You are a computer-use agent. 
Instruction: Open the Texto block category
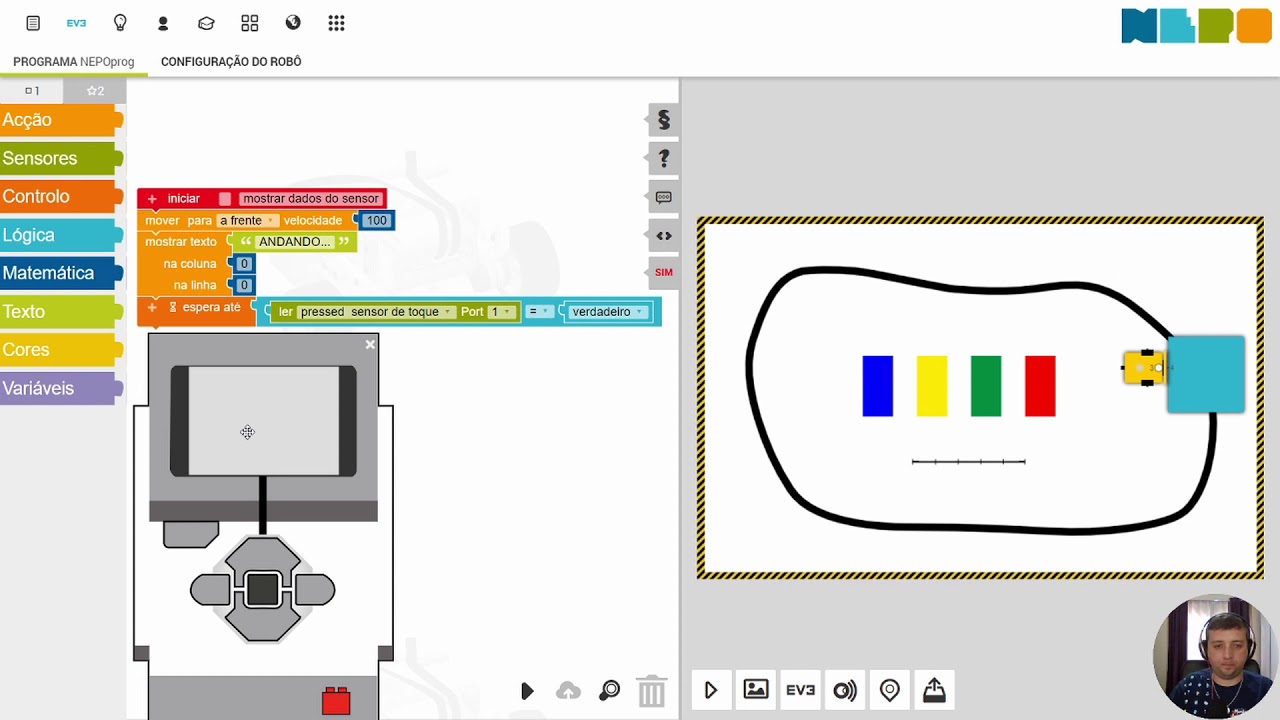coord(60,312)
